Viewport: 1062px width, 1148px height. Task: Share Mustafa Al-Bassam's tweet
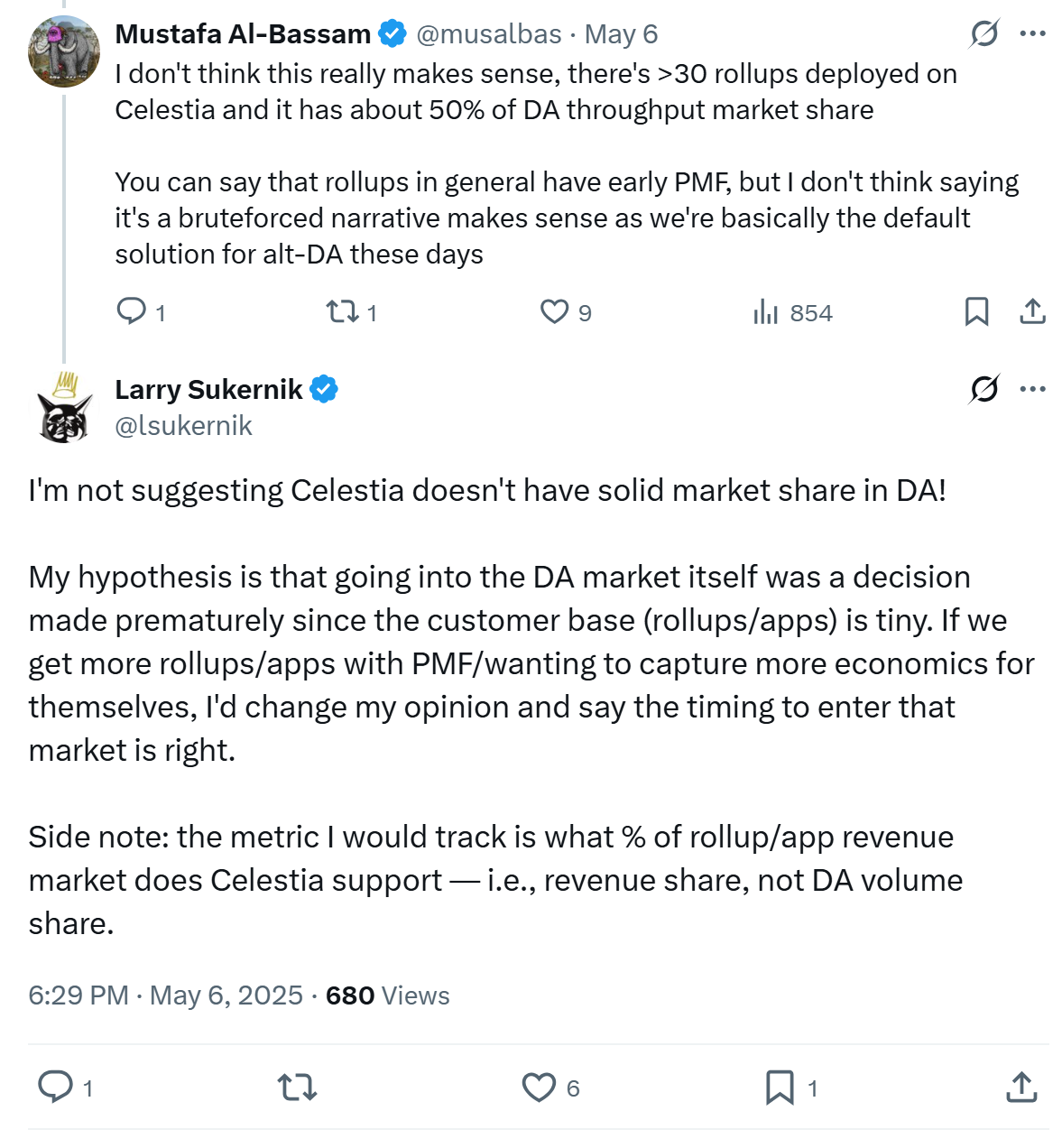pos(1032,311)
